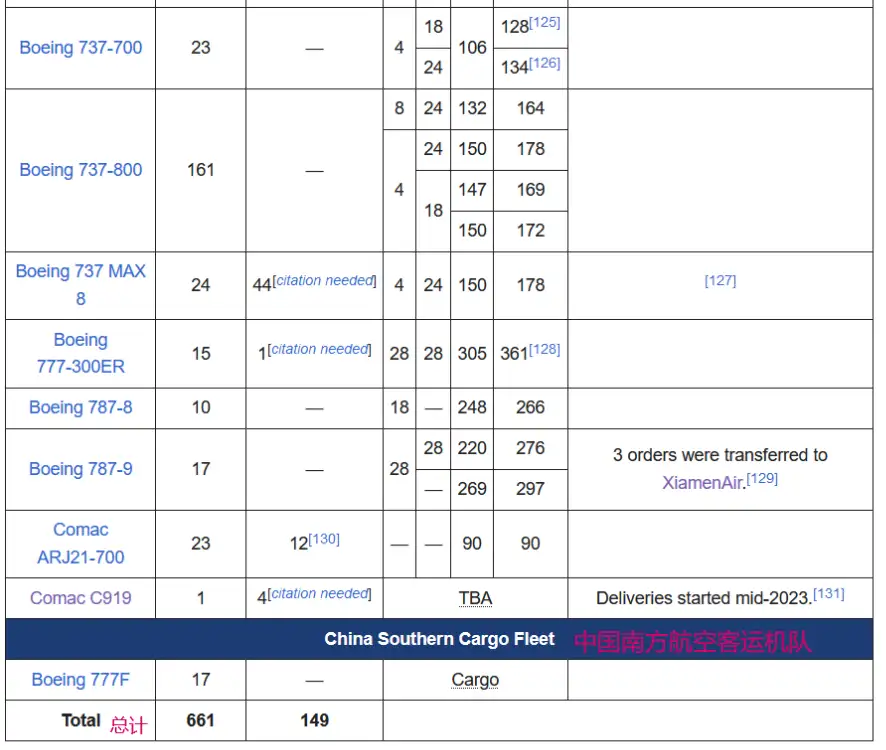Select the 15 fleet count for 777-300ER
Image resolution: width=886 pixels, height=750 pixels.
click(201, 354)
